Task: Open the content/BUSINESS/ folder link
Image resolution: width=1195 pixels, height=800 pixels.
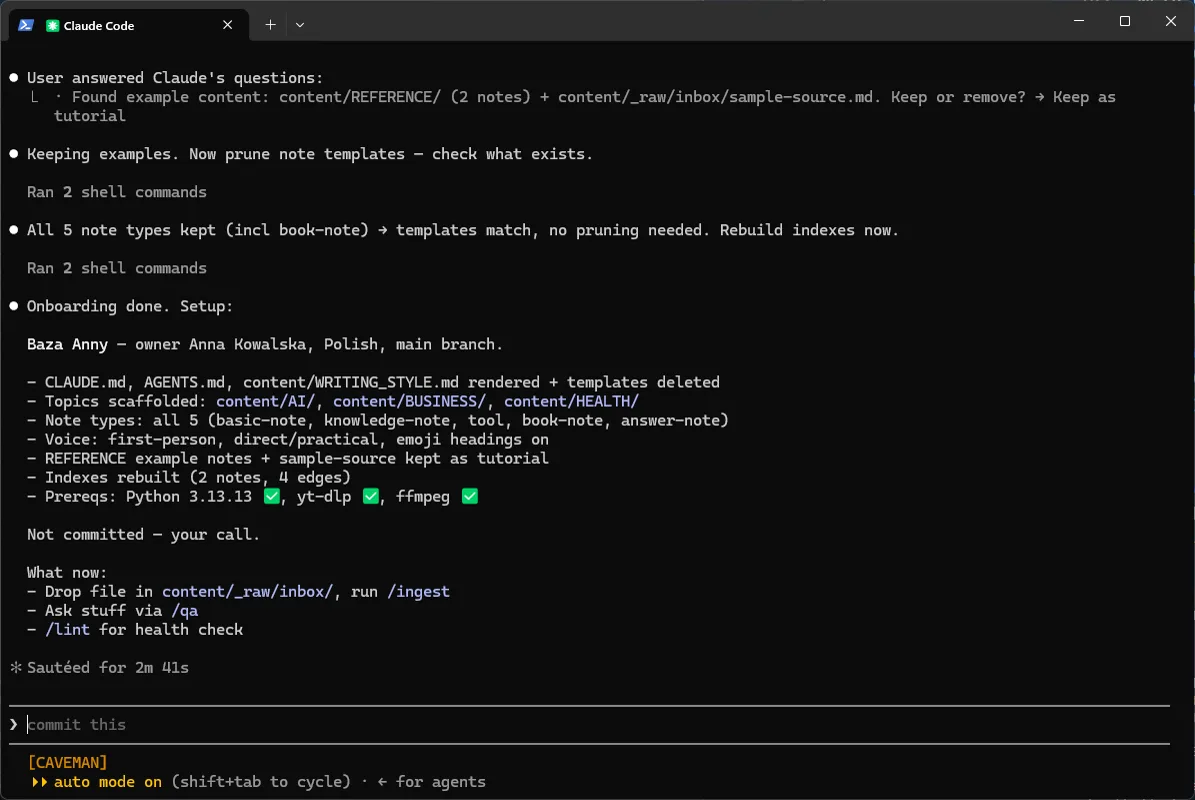Action: [x=409, y=402]
